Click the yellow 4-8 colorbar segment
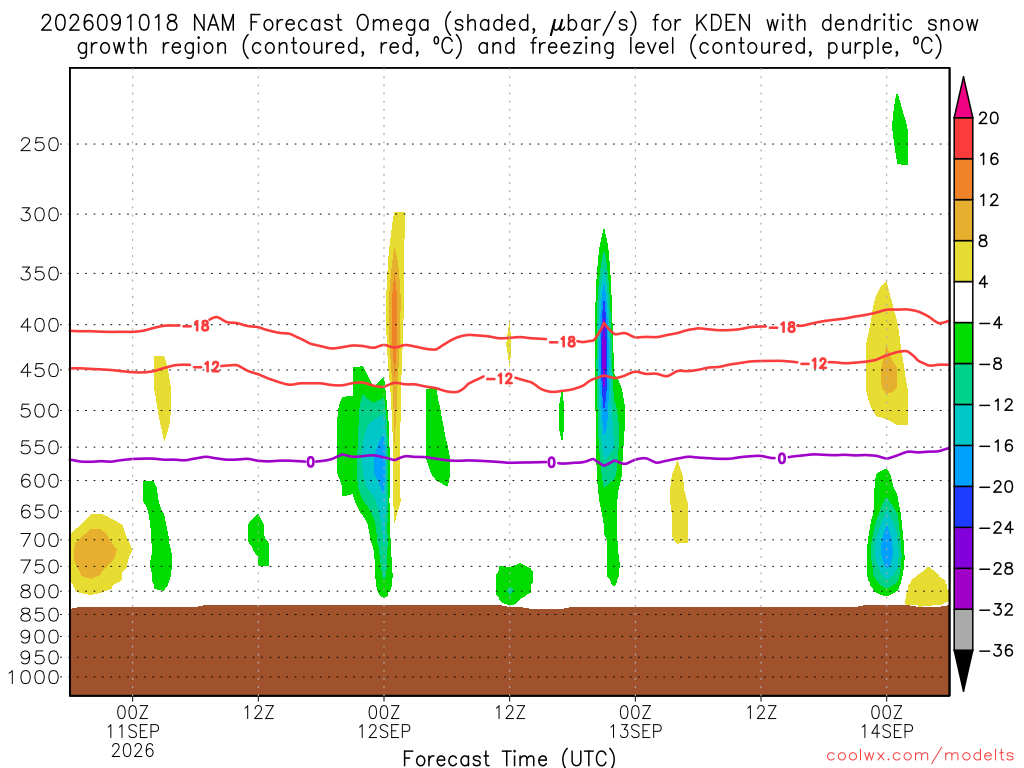Screen dimensions: 1024x768 click(963, 261)
